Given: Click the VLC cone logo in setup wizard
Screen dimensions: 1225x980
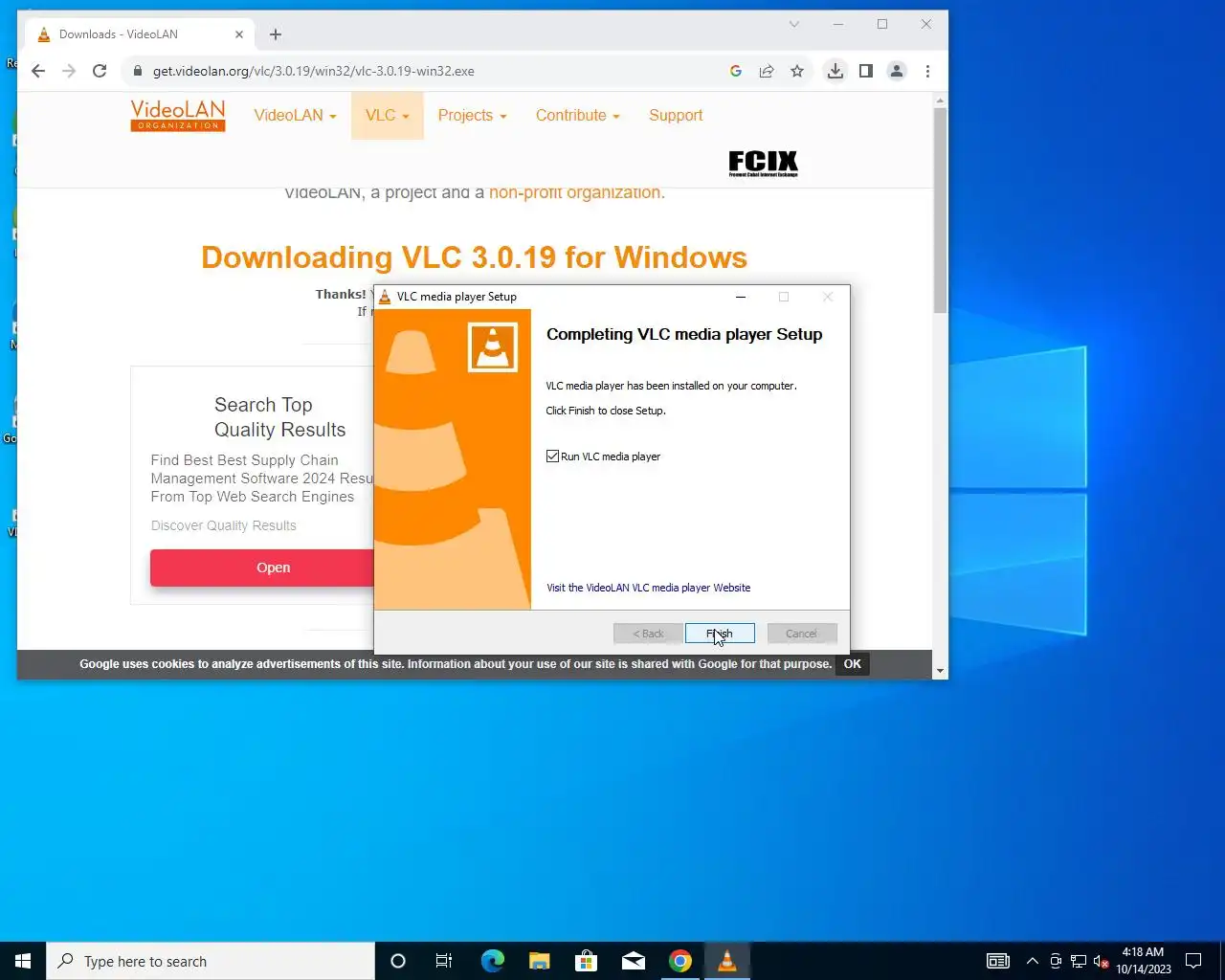Looking at the screenshot, I should (493, 346).
